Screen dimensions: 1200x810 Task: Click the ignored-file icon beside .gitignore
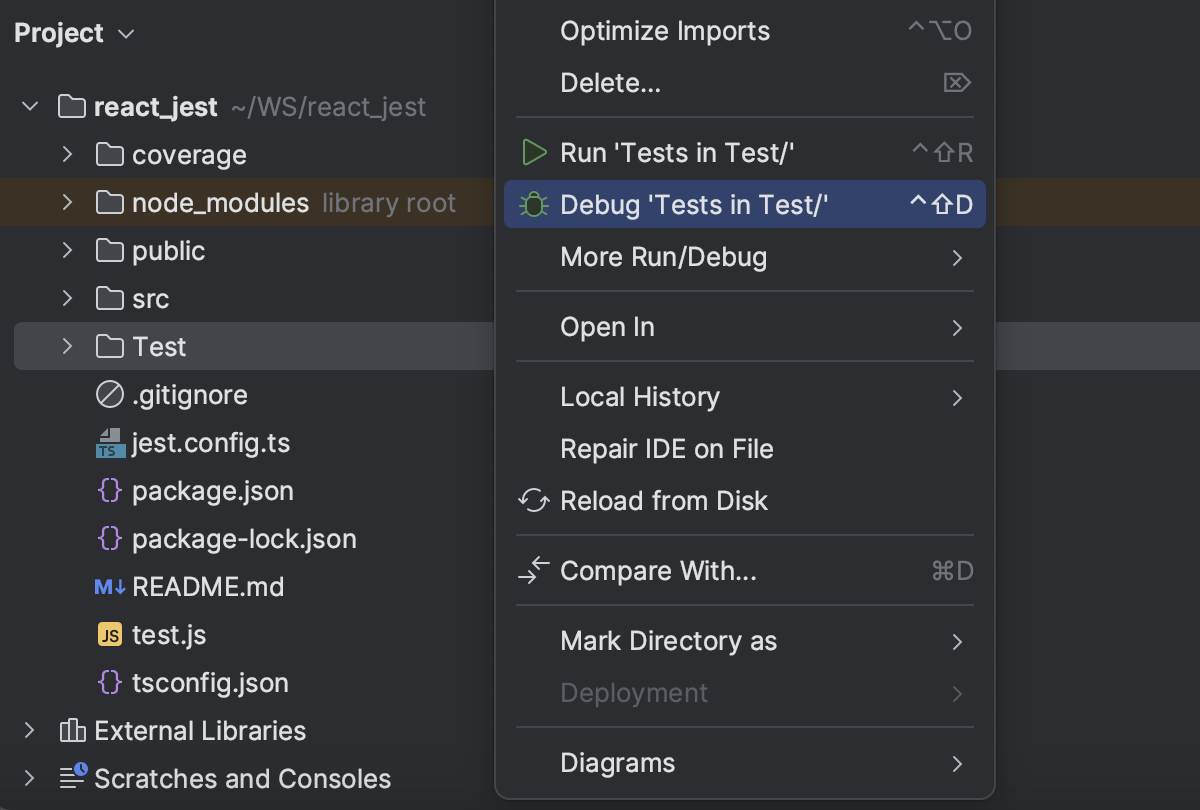tap(112, 395)
